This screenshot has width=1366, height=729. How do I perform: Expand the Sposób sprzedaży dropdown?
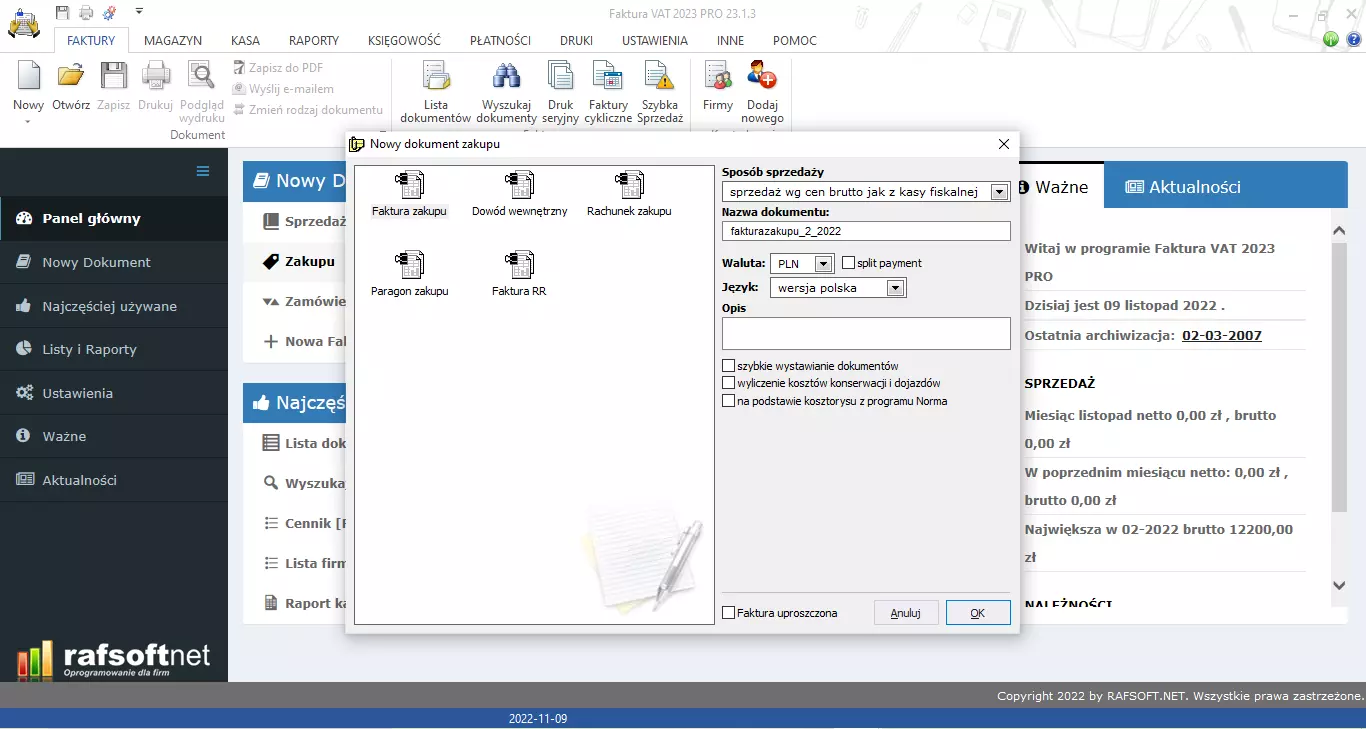(x=999, y=192)
